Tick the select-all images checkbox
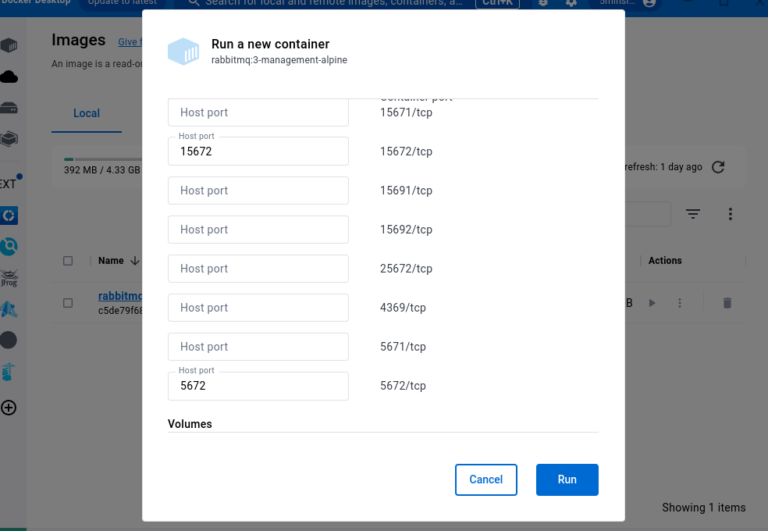Viewport: 768px width, 531px height. (x=68, y=261)
